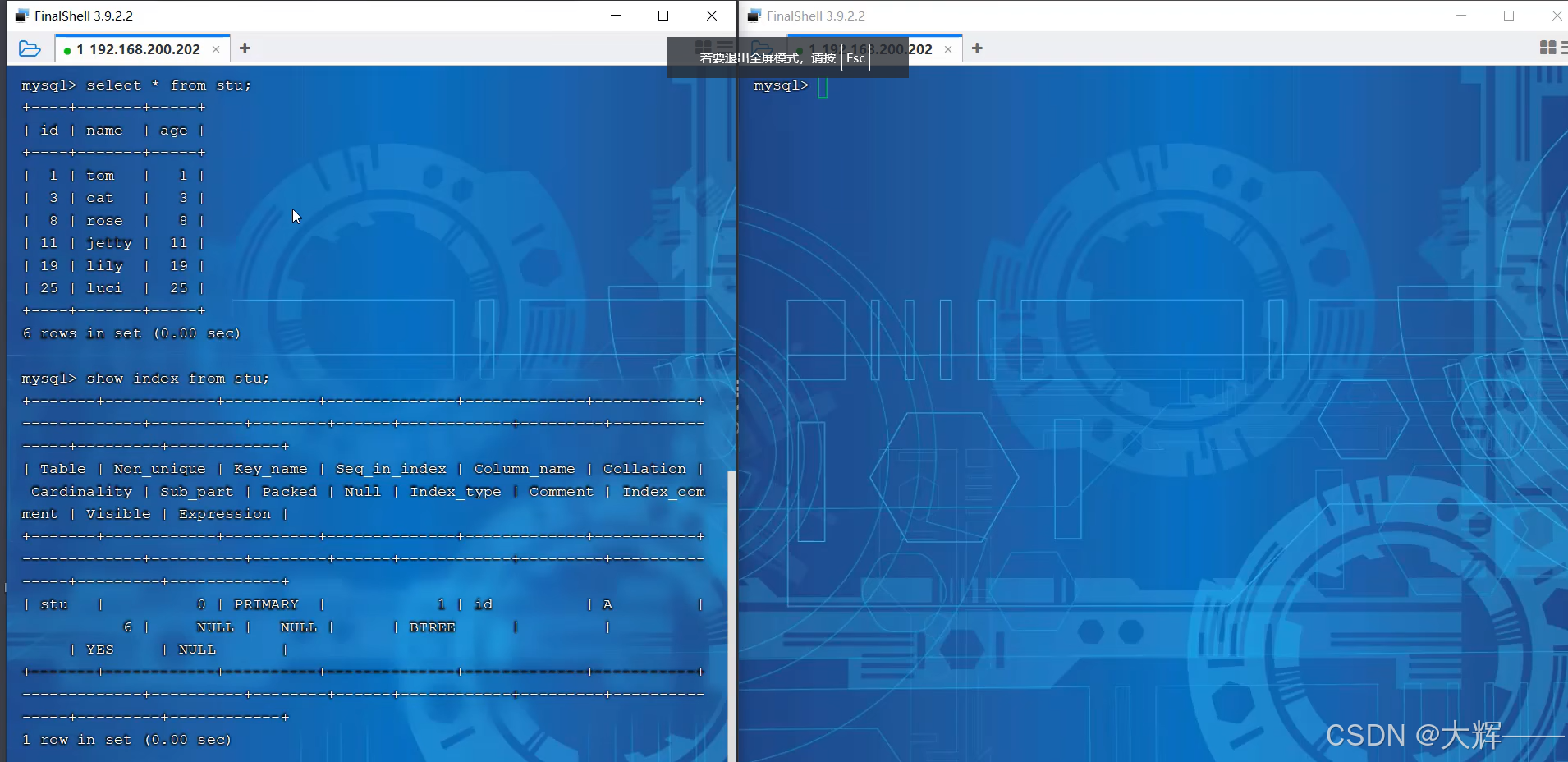Click the left terminal vertical scrollbar
This screenshot has height=762, width=1568.
731,616
